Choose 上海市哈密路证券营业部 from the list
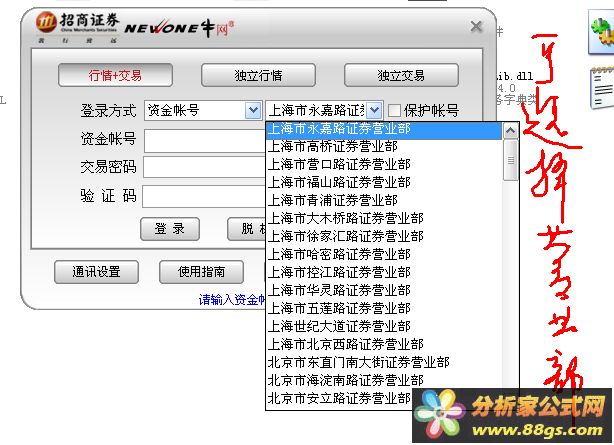Viewport: 614px width, 445px height. [x=384, y=255]
